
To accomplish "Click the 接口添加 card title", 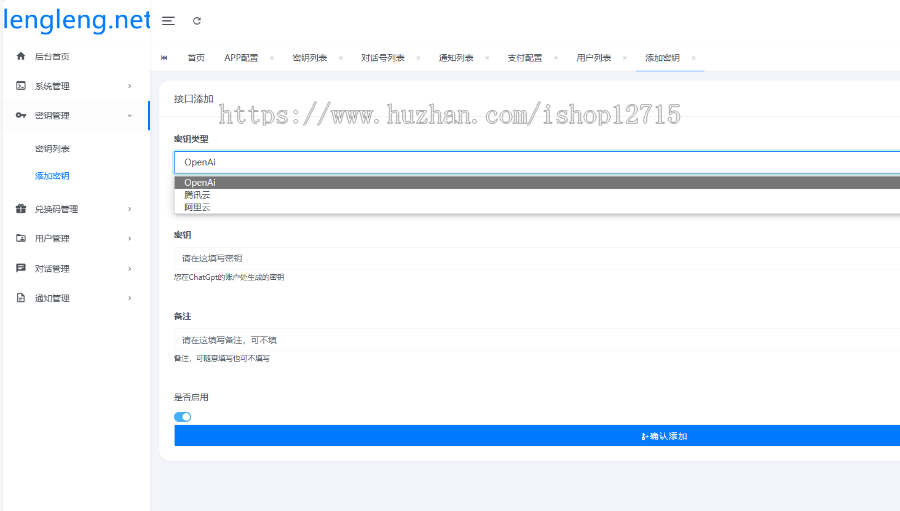I will click(193, 99).
